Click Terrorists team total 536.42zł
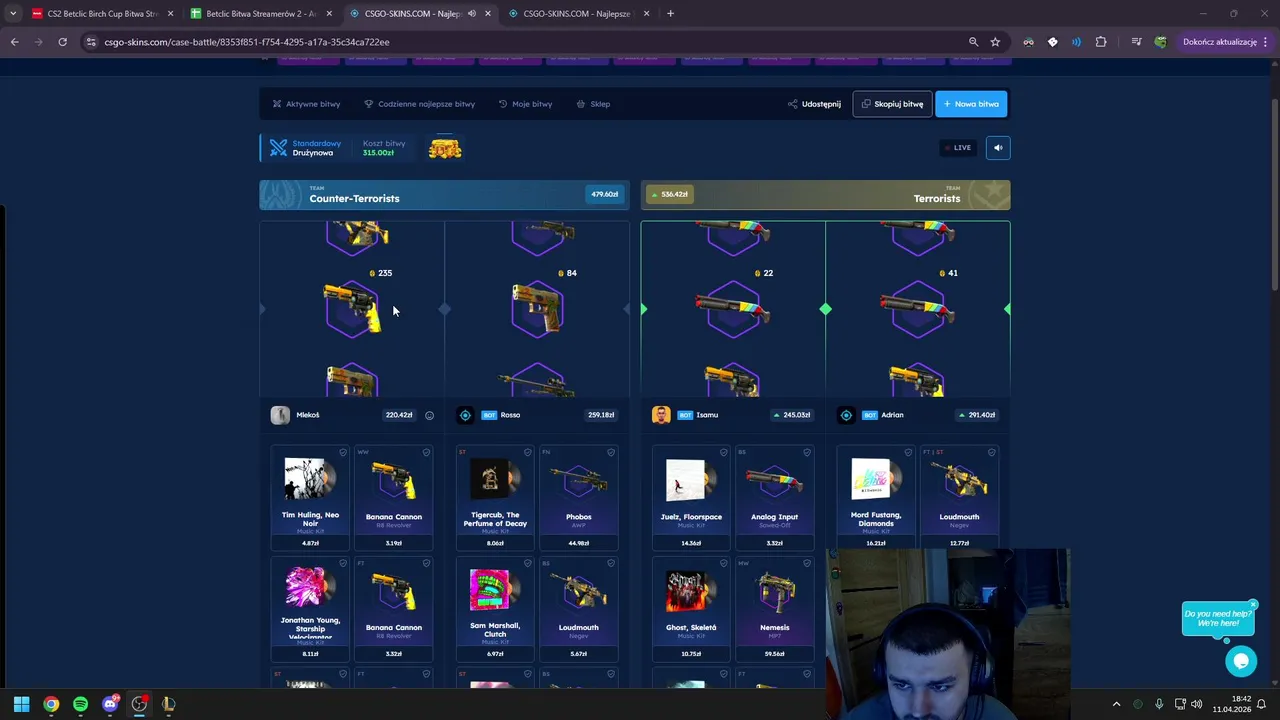 670,194
